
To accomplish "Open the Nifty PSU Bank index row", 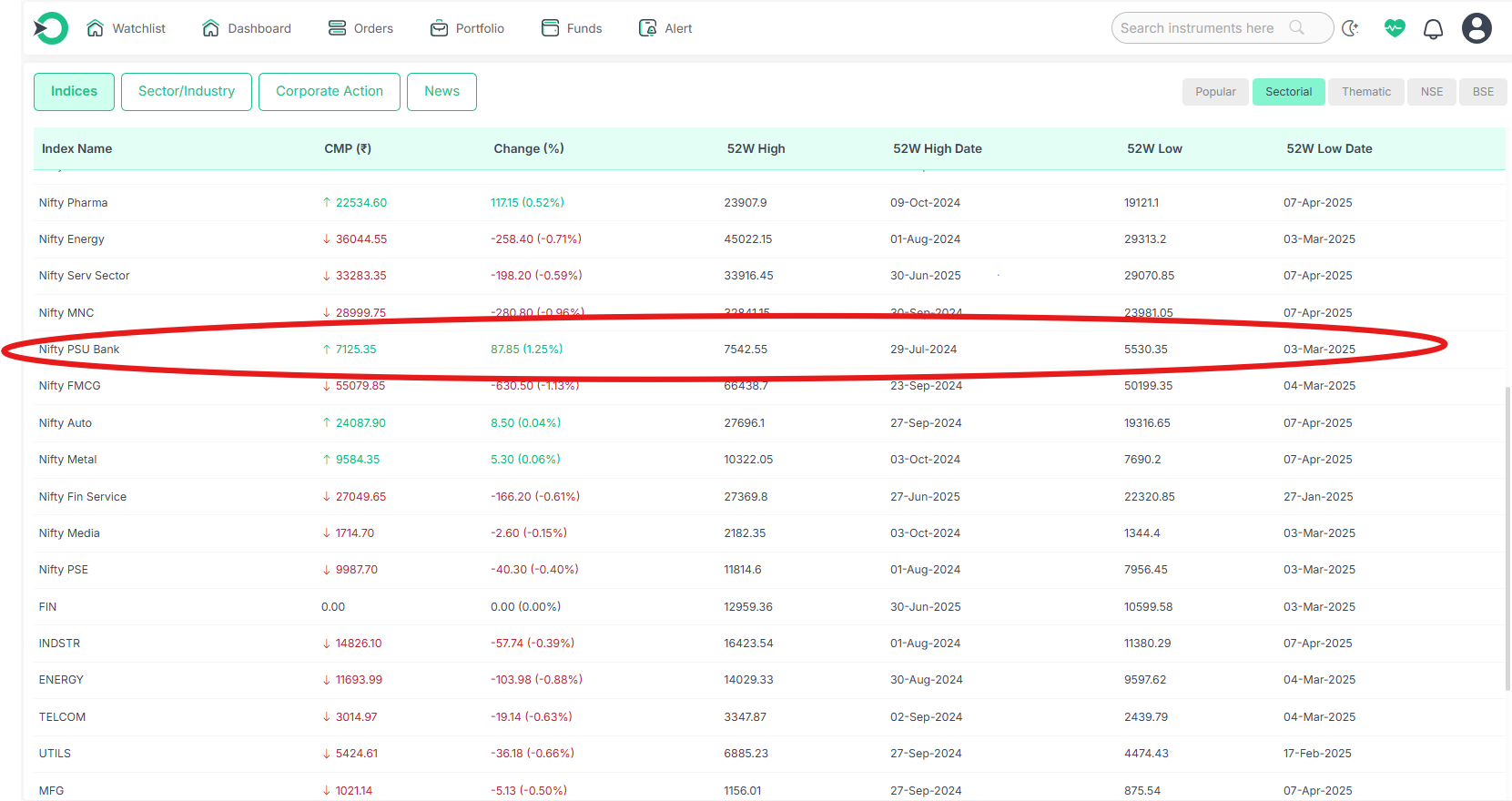I will (79, 350).
